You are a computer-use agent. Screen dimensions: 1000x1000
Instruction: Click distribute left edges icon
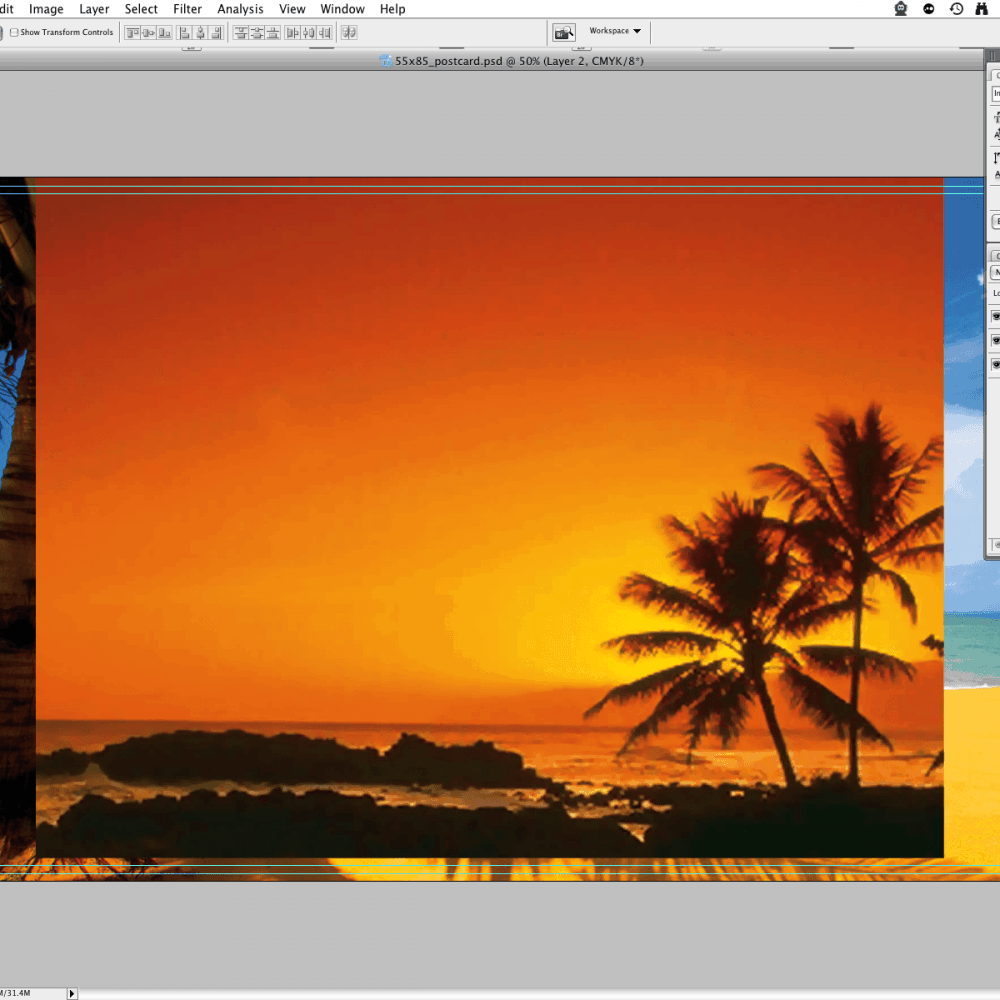point(292,32)
